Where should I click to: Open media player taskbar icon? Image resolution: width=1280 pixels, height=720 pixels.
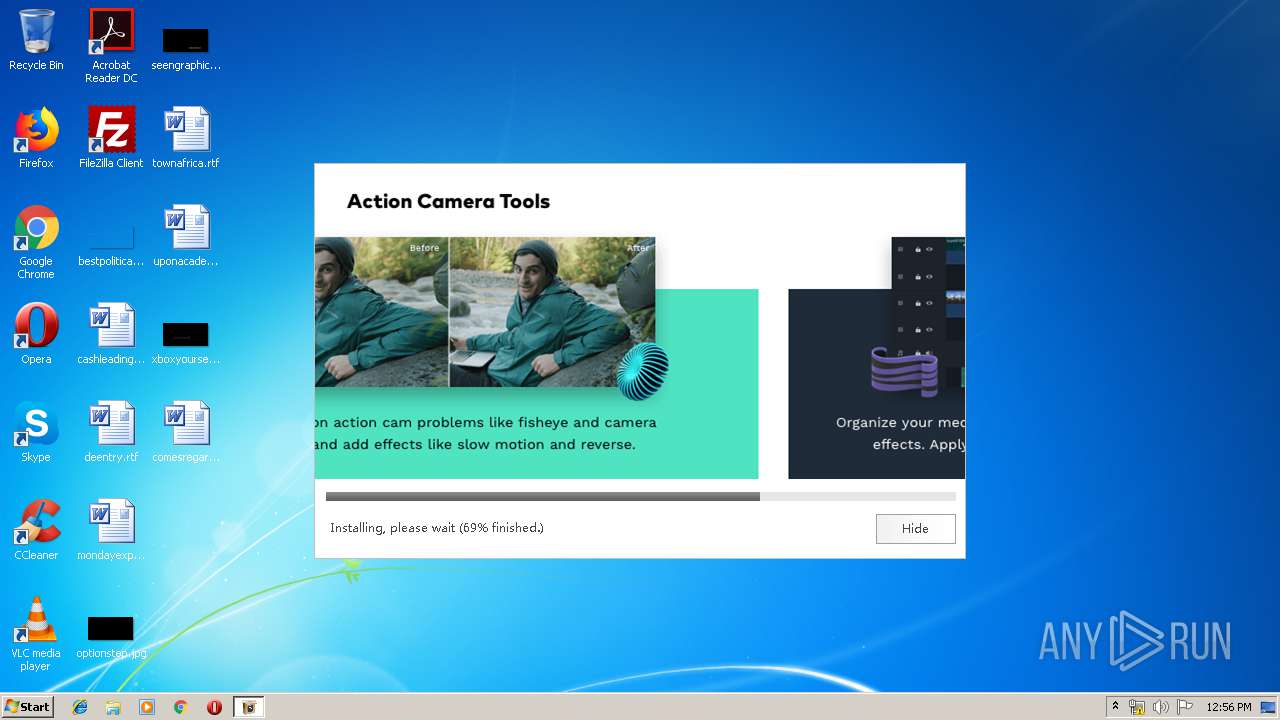point(147,707)
